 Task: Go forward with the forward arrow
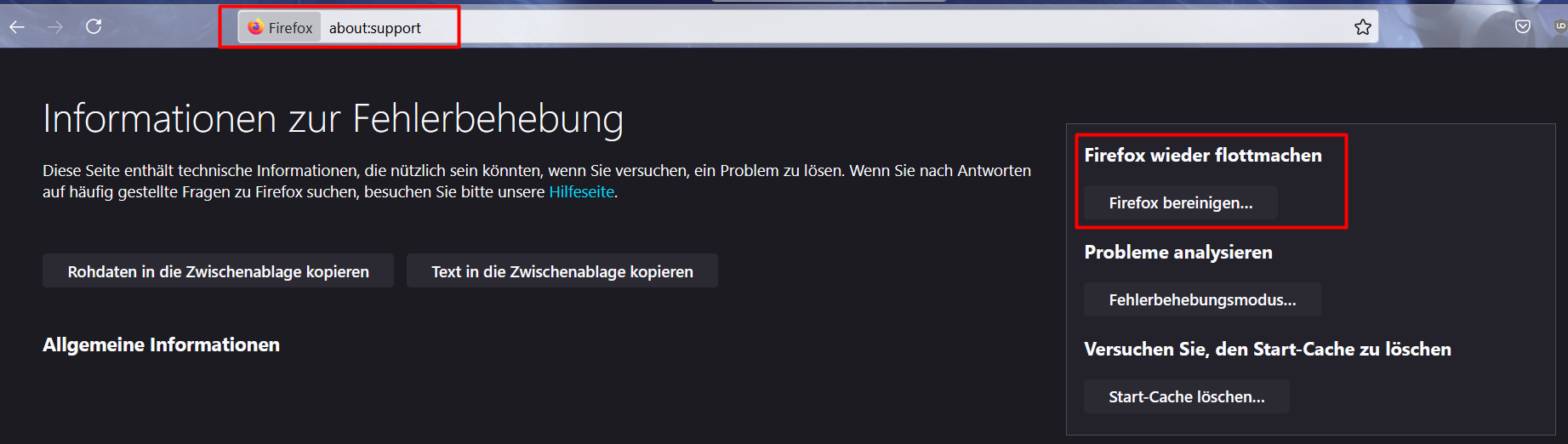55,27
